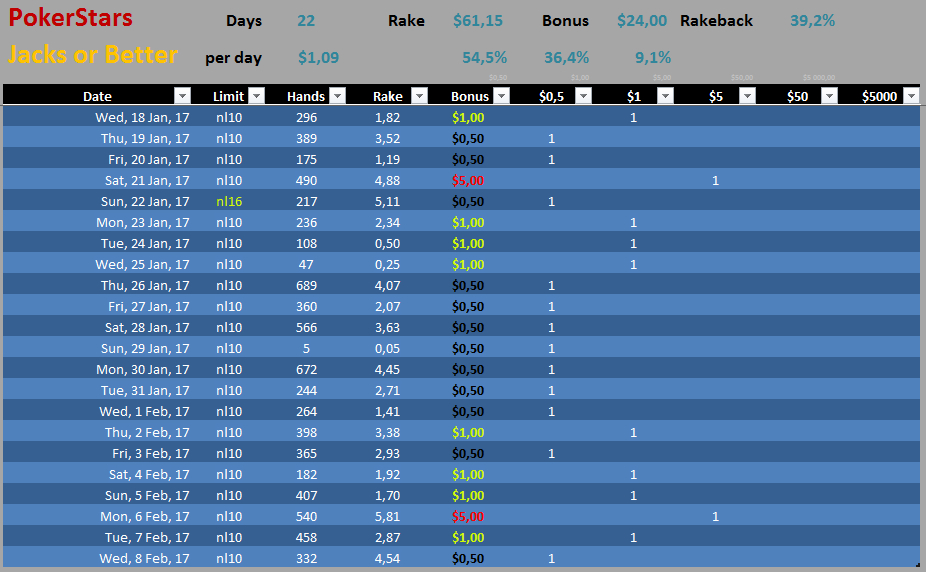This screenshot has height=572, width=926.
Task: Select the rake cell 4,54
Action: pos(387,558)
